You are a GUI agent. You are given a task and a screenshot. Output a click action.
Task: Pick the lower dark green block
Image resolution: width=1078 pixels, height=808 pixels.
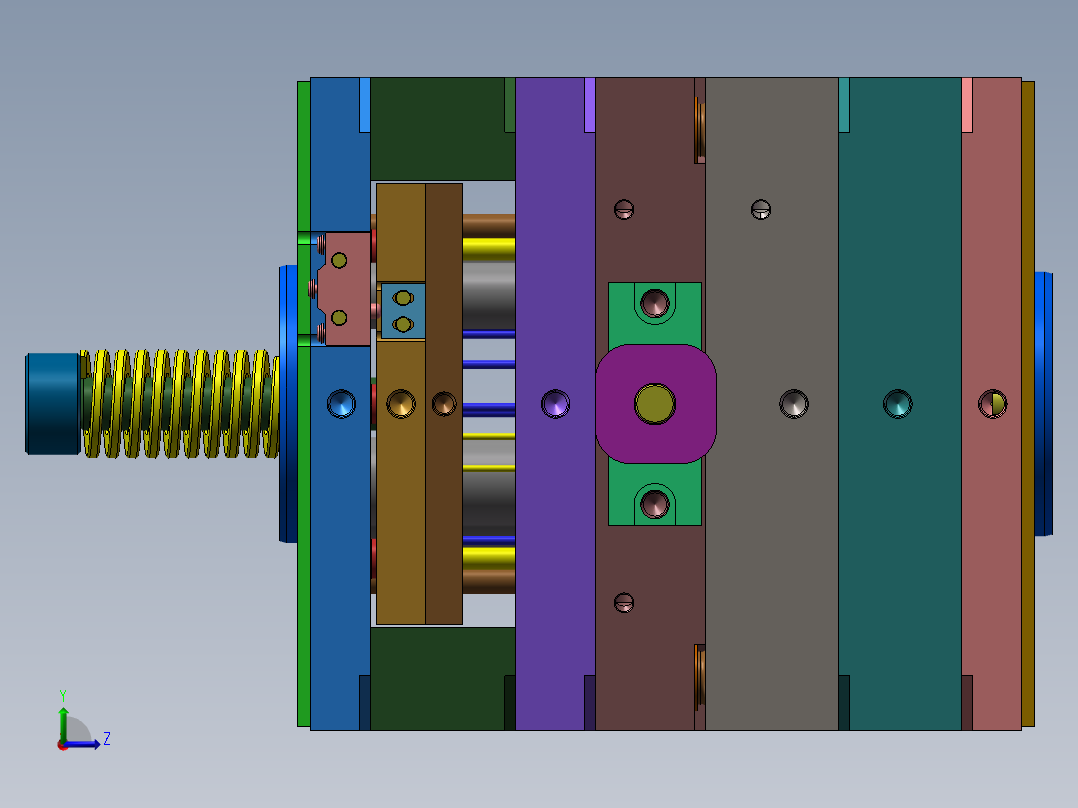tap(443, 679)
